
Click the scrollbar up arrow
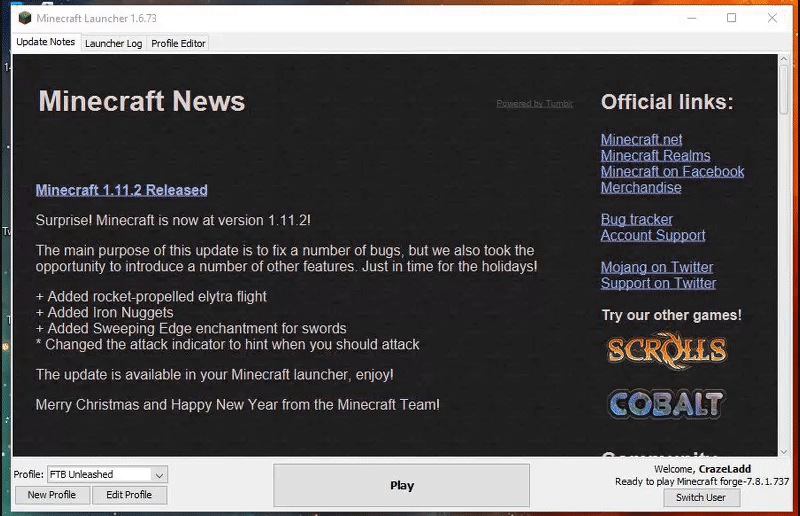[x=784, y=59]
